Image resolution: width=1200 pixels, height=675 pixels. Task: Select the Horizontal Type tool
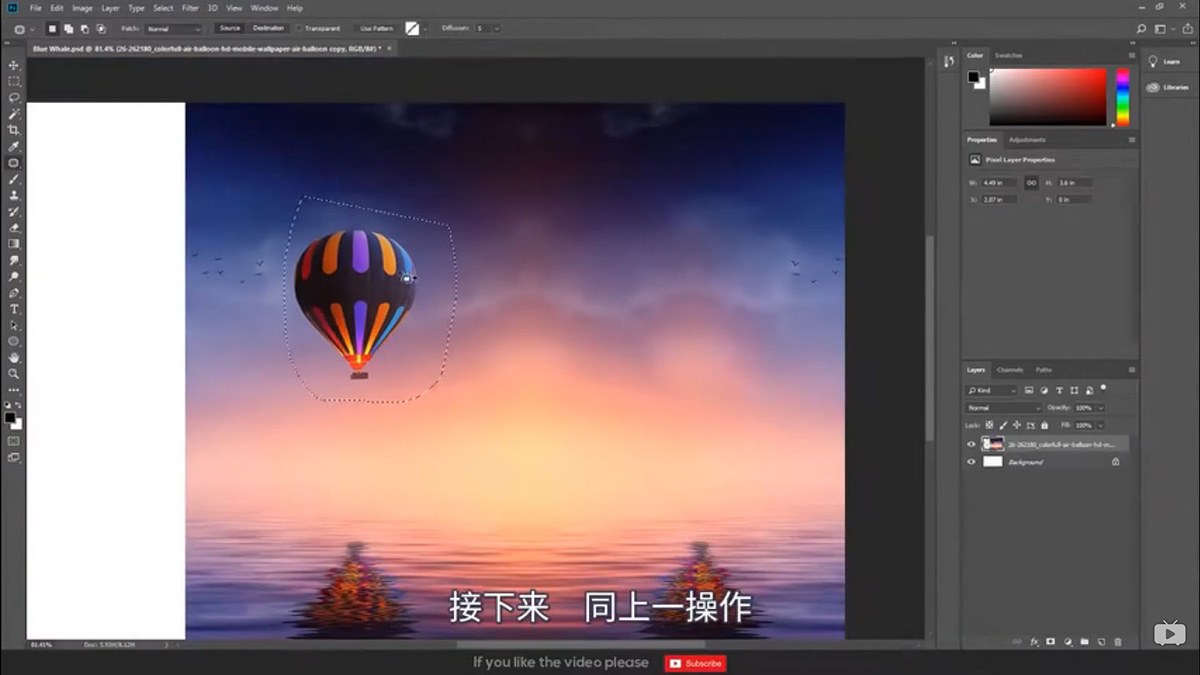14,311
